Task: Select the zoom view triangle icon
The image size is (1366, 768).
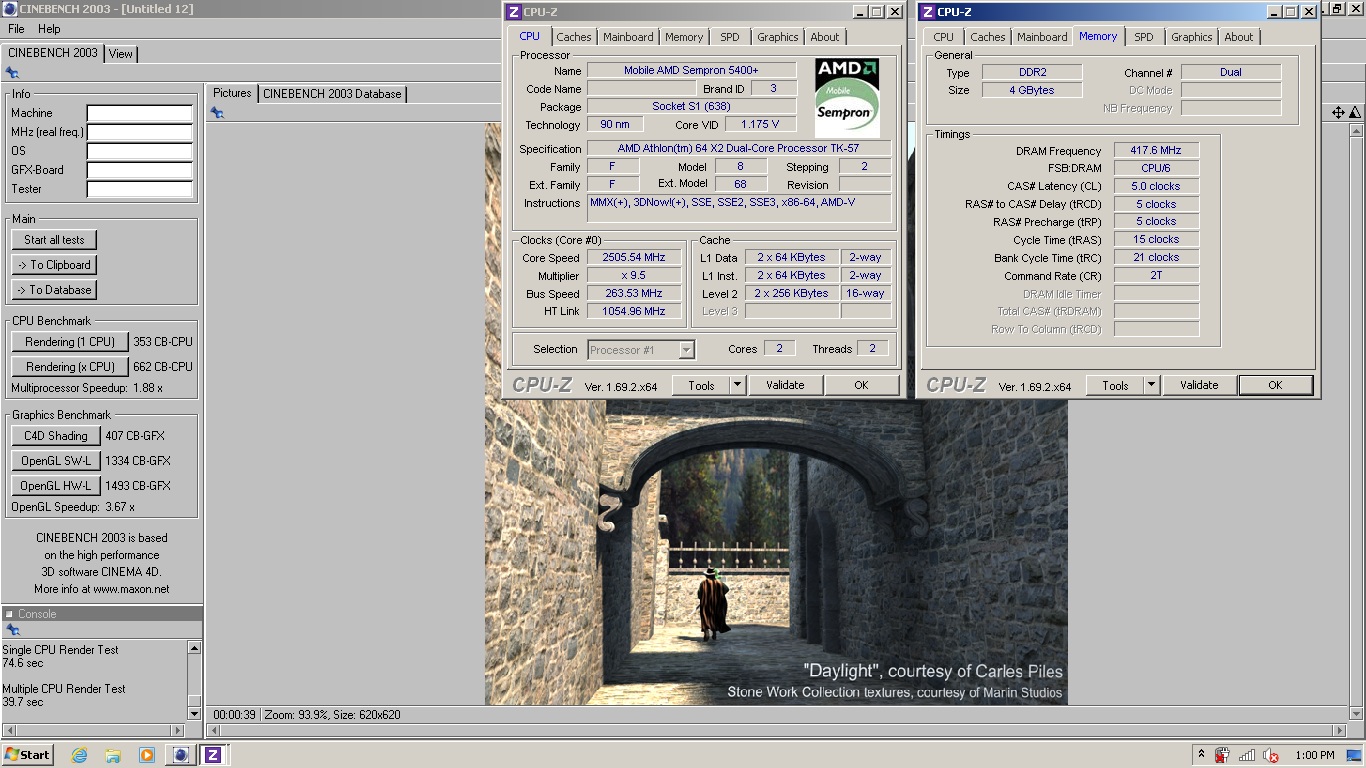Action: pos(1355,113)
